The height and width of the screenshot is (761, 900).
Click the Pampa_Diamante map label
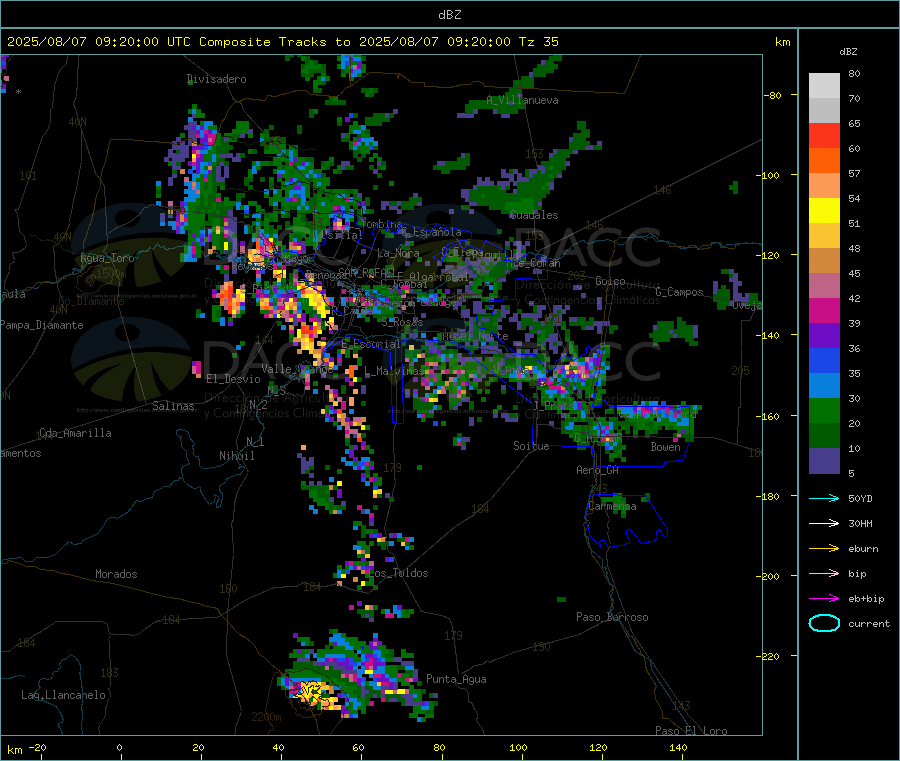tap(42, 325)
